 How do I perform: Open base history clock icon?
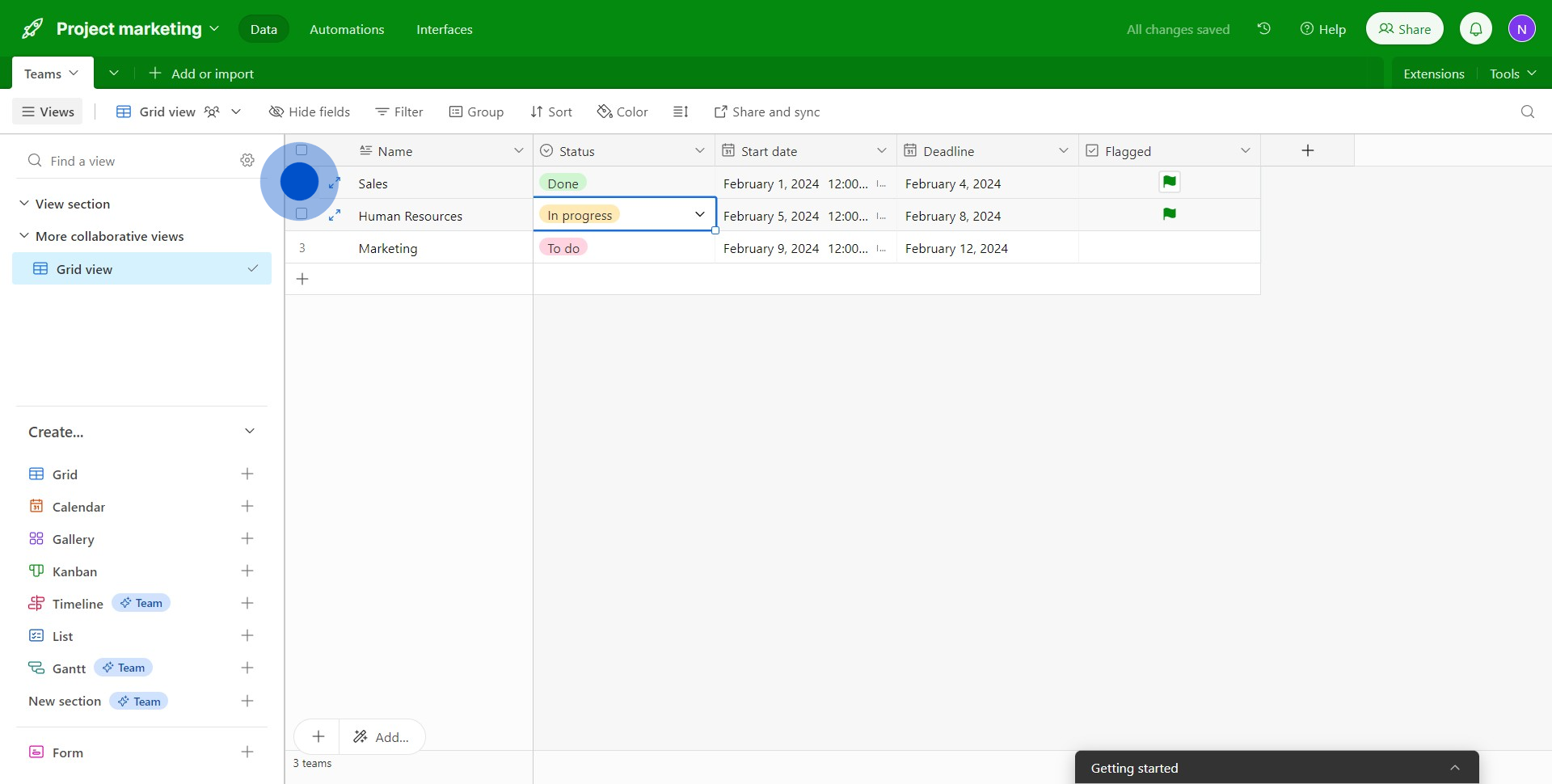pos(1264,29)
